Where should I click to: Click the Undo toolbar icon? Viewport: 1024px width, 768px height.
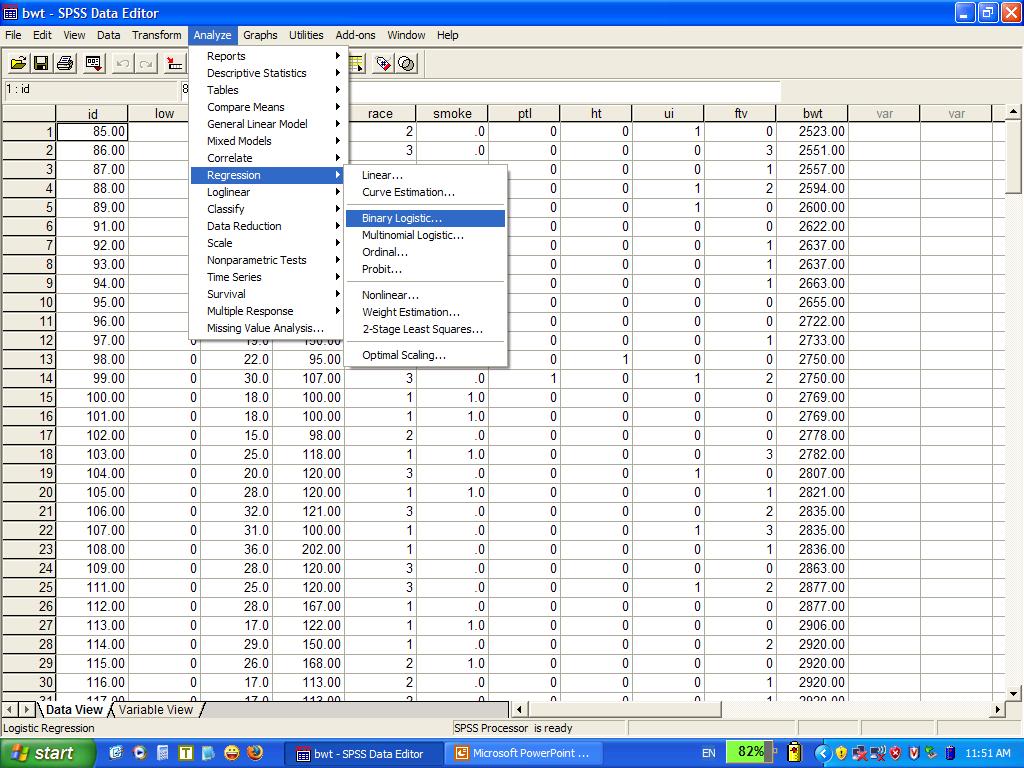[122, 63]
